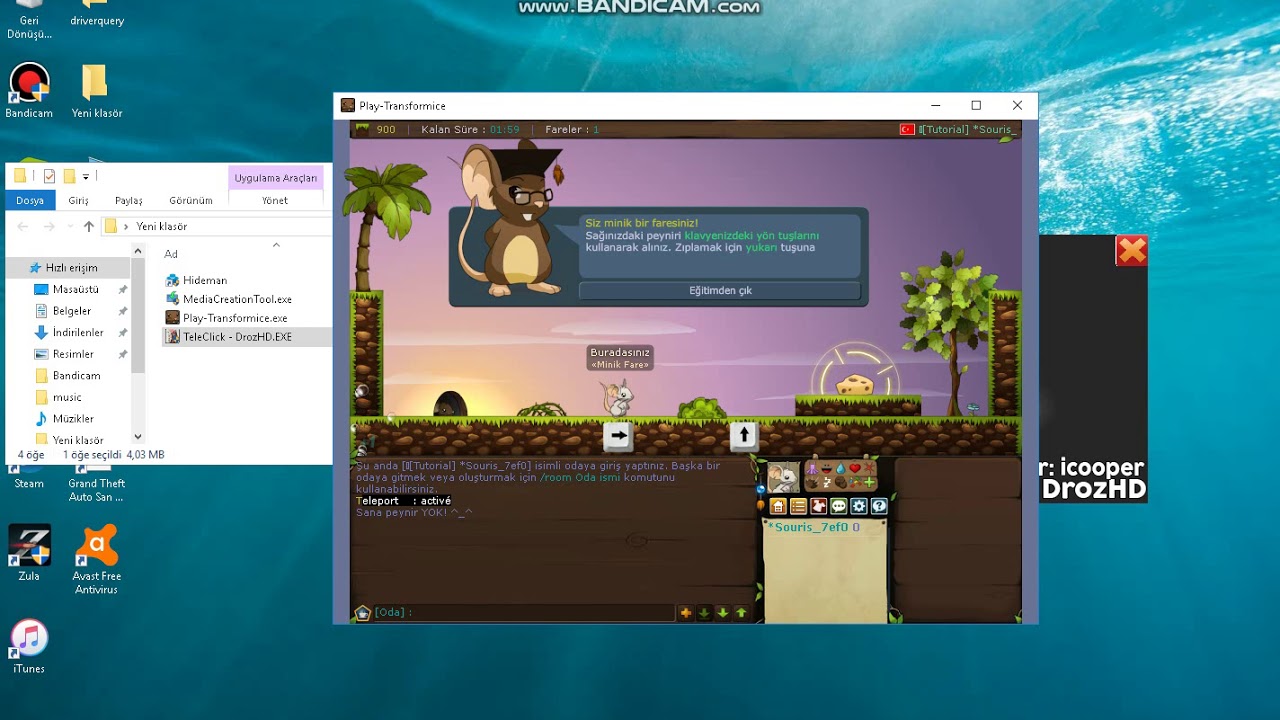
Task: Click the up arrow chat scroll icon
Action: tap(741, 612)
